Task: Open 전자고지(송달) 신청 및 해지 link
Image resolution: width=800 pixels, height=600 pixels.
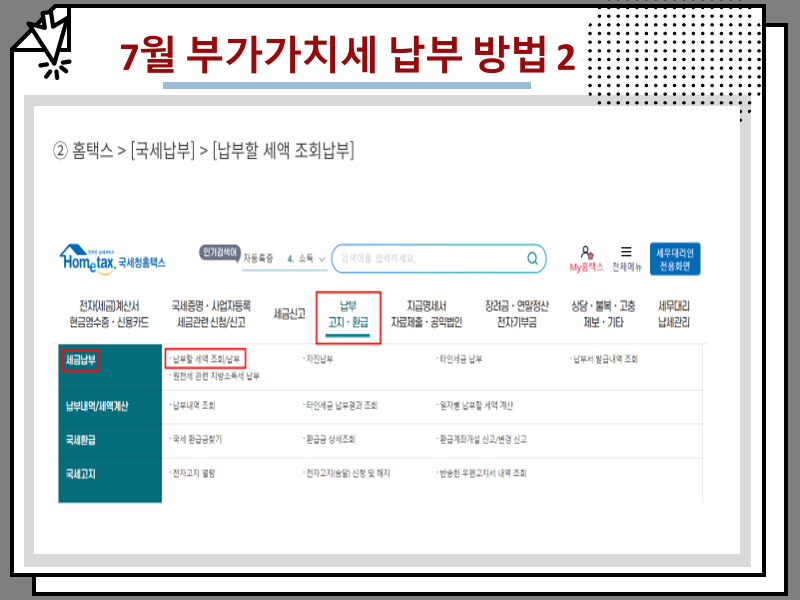Action: [x=347, y=473]
